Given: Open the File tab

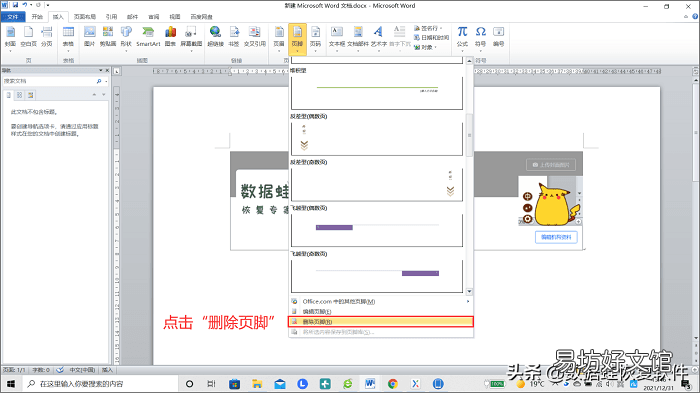Looking at the screenshot, I should [12, 17].
